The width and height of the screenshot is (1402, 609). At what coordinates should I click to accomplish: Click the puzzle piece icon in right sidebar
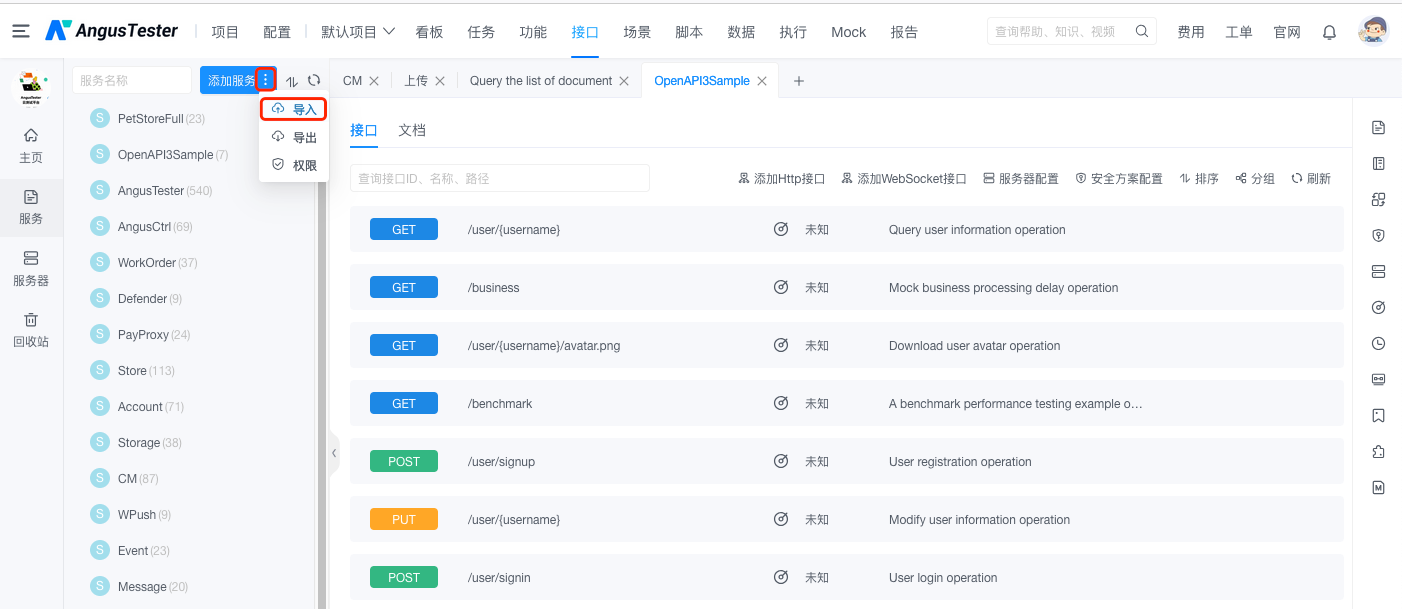(x=1378, y=451)
